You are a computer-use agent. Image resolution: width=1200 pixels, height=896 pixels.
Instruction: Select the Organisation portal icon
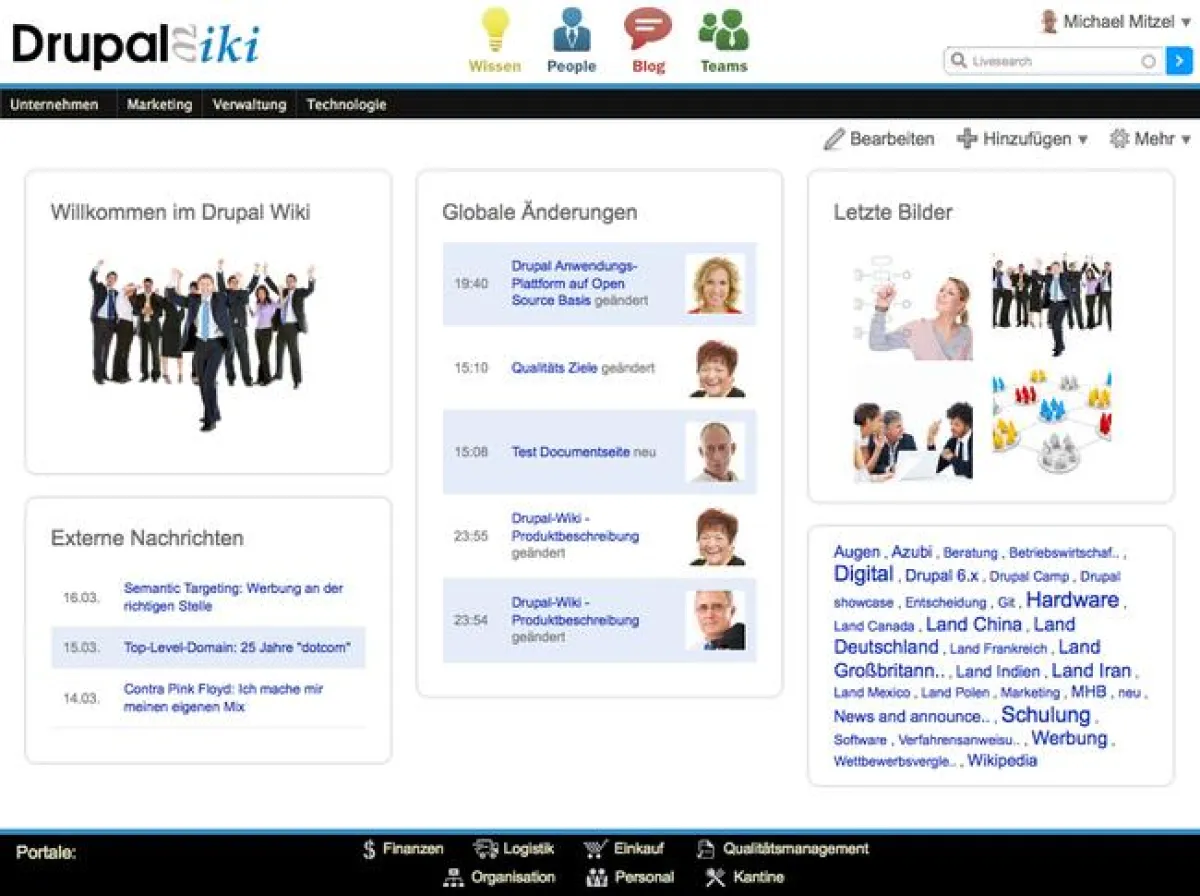453,877
